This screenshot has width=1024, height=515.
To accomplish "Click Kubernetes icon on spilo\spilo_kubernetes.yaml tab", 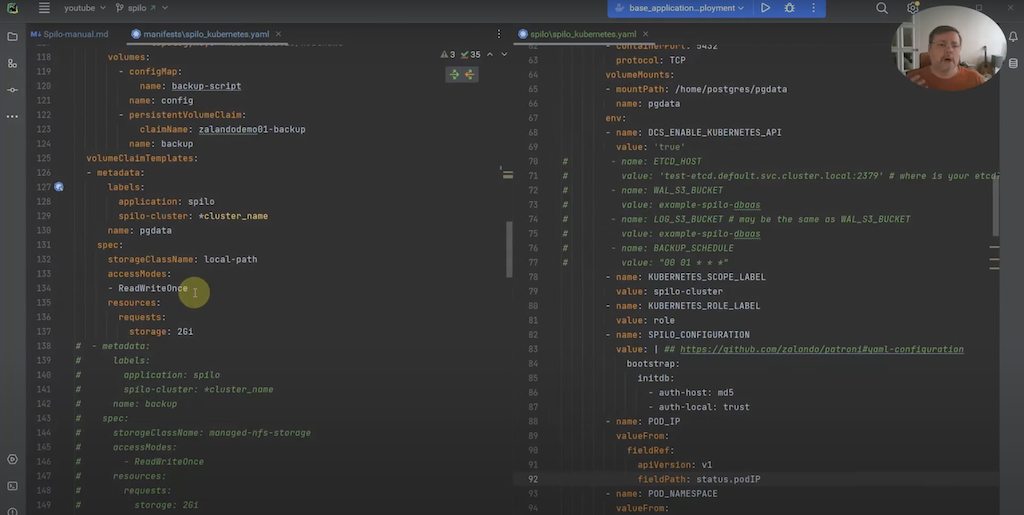I will pos(522,34).
